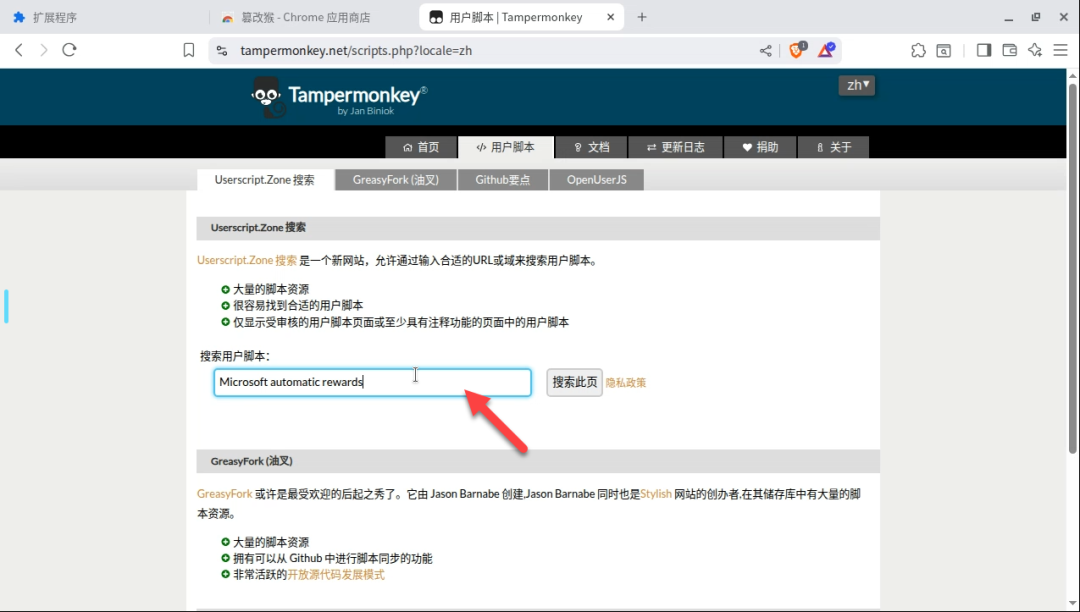Click the Userscript.Zone 搜索 section header
Viewport: 1080px width, 612px height.
click(x=538, y=228)
